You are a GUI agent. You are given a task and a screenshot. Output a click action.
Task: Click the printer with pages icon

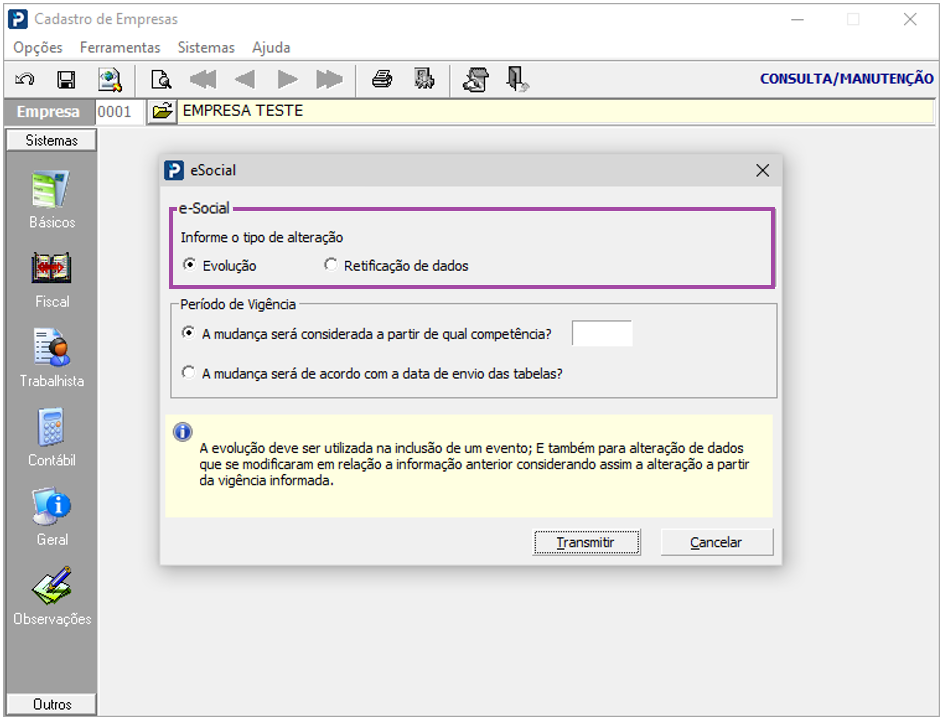[x=476, y=79]
